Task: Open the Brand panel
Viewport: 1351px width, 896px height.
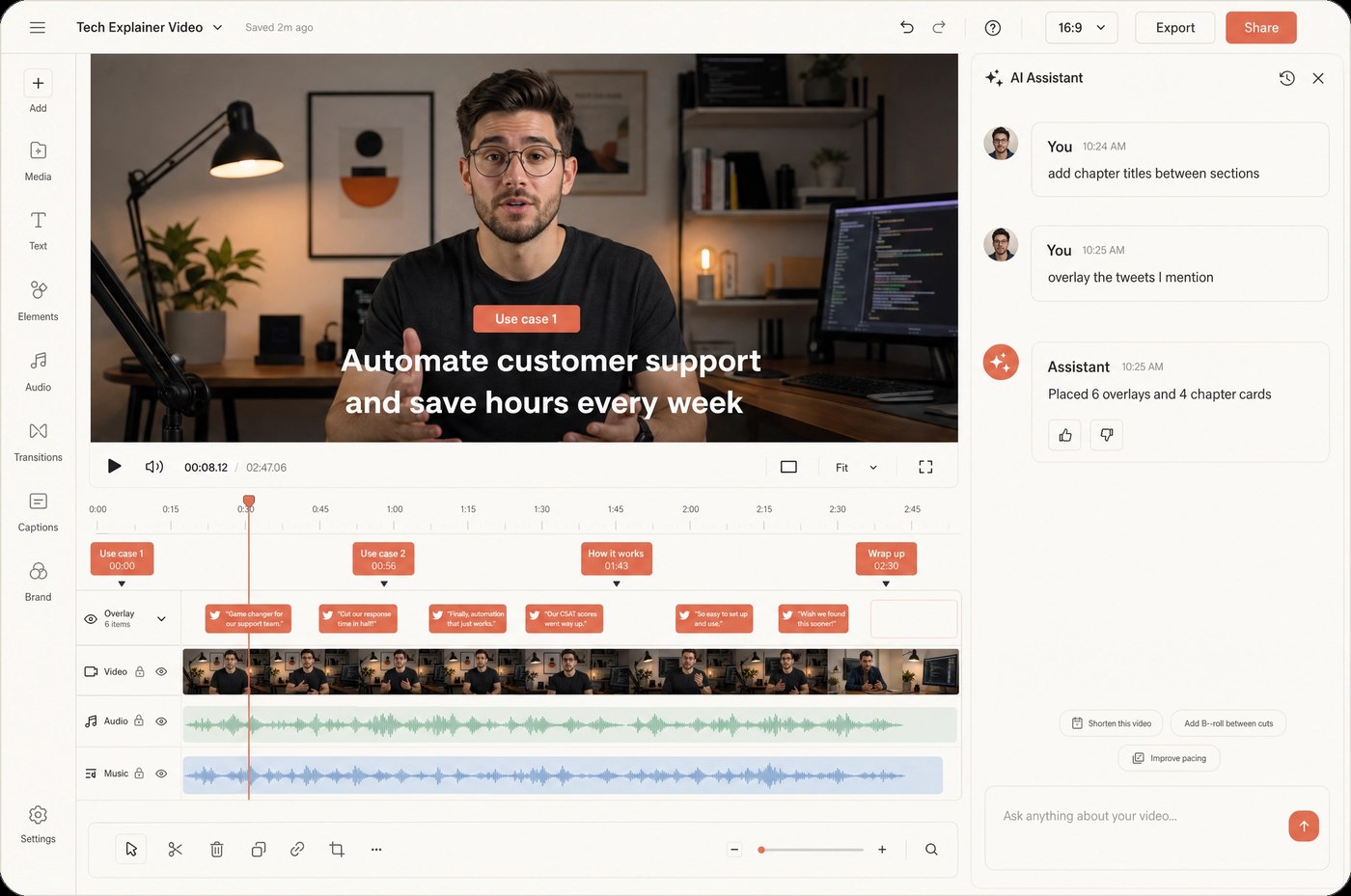Action: coord(38,582)
